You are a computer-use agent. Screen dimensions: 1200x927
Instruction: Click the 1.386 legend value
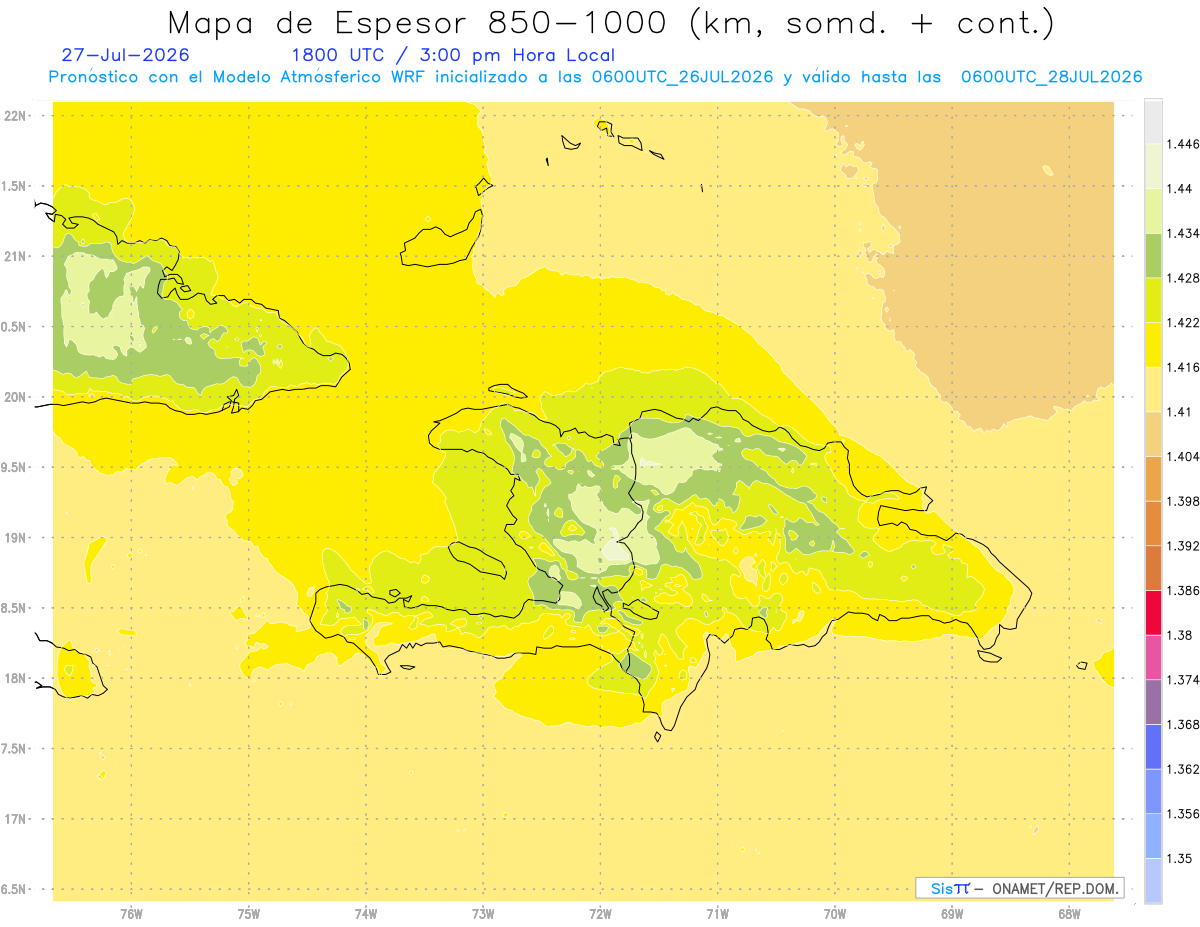coord(1185,591)
